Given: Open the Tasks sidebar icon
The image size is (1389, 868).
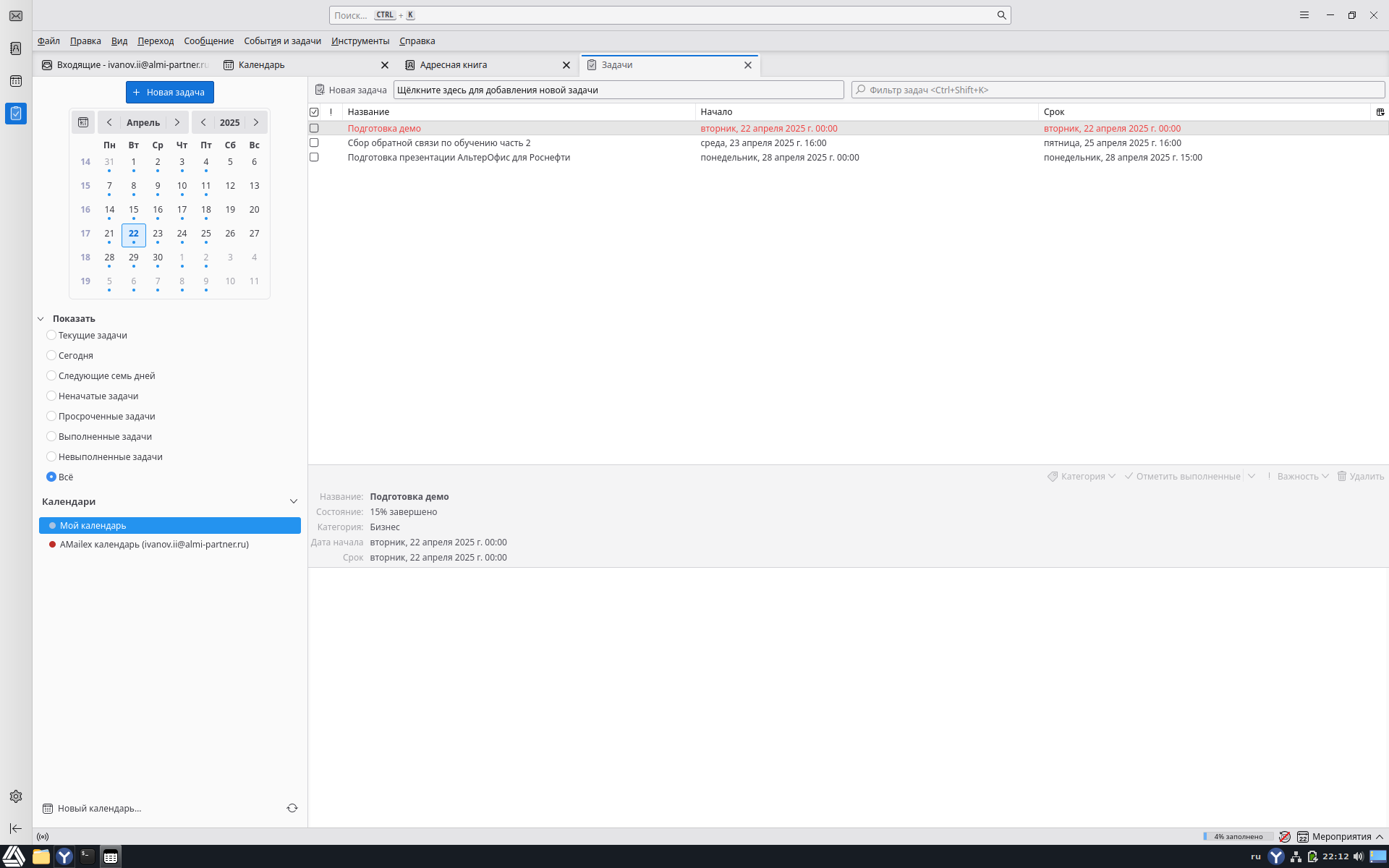Looking at the screenshot, I should click(x=16, y=114).
